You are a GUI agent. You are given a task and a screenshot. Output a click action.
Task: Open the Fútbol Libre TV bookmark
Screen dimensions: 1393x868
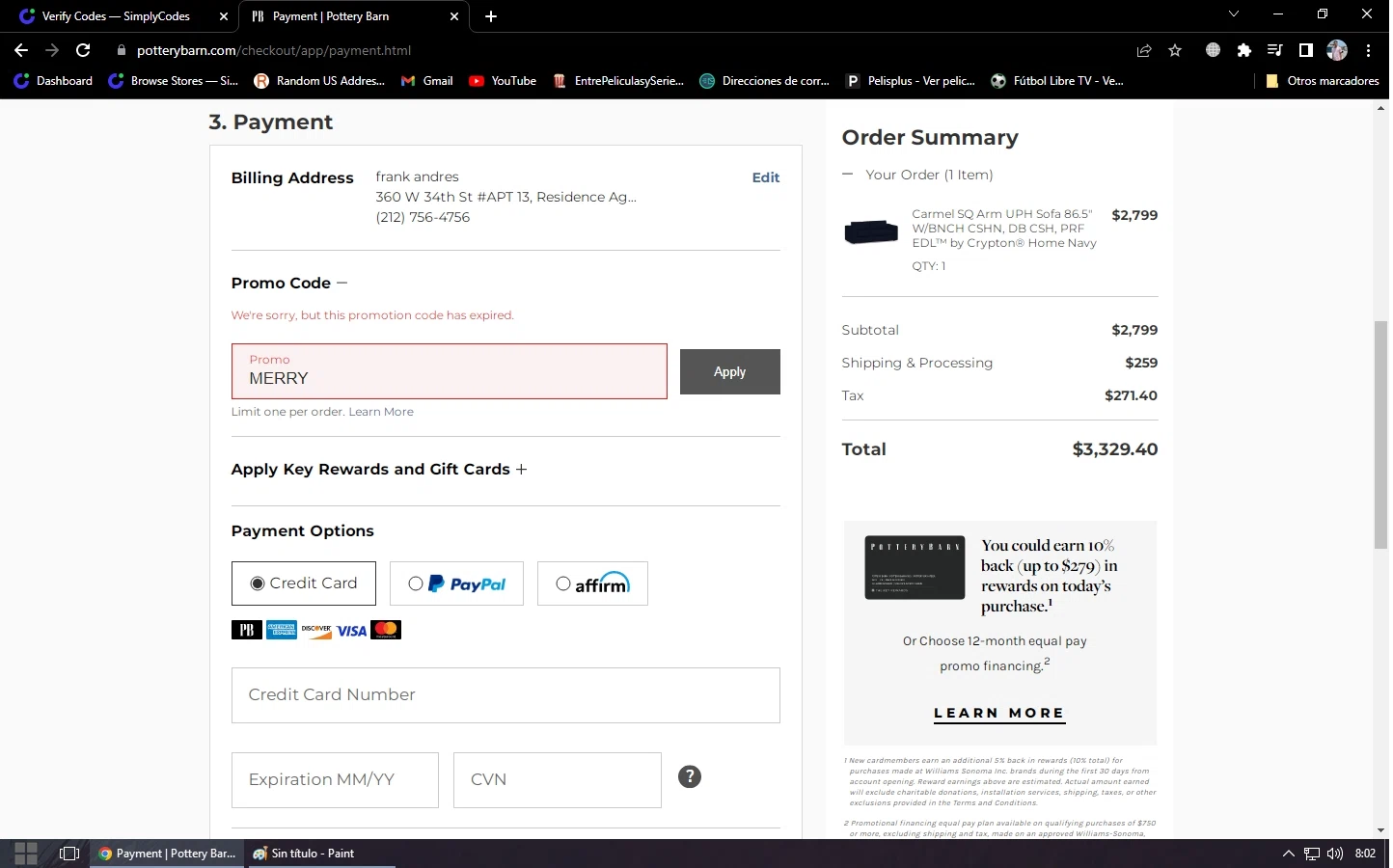coord(1057,81)
